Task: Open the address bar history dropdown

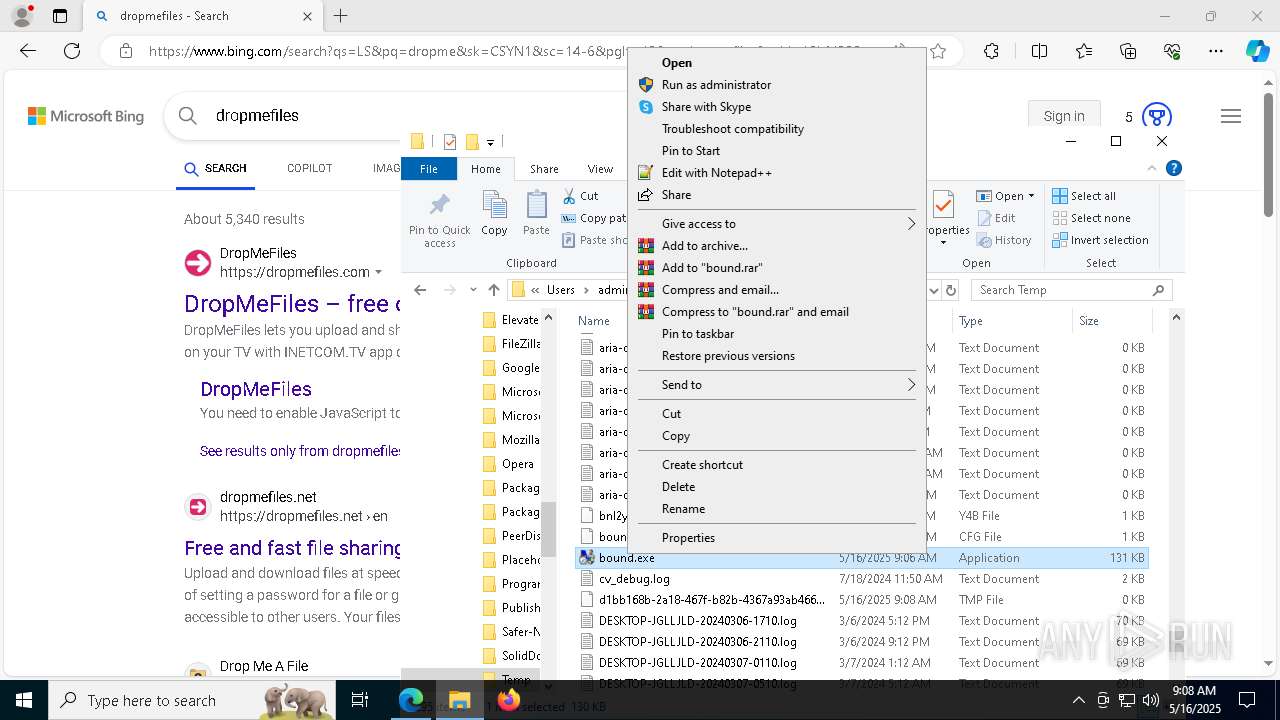Action: point(934,290)
